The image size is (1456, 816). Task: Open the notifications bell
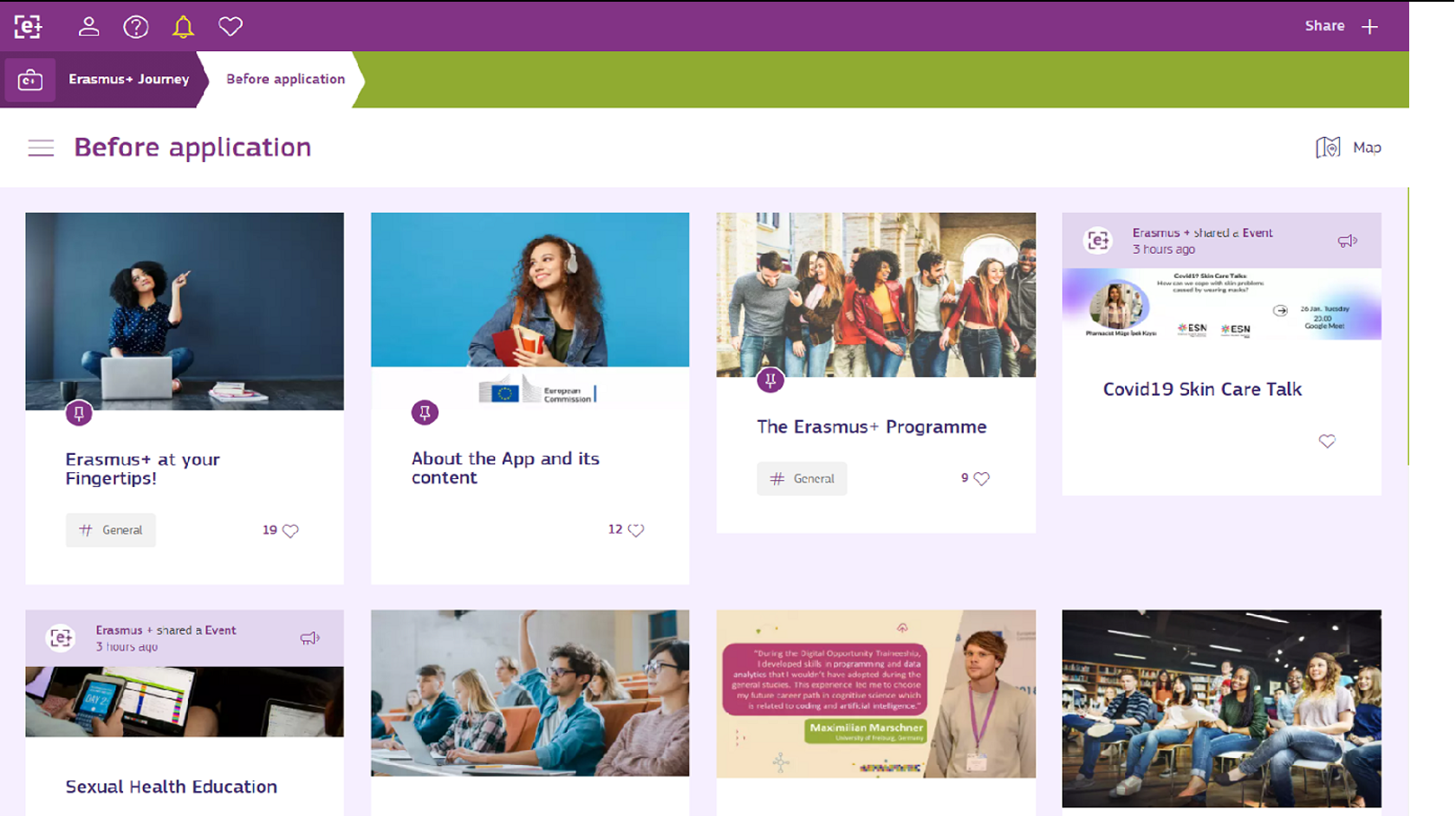pyautogui.click(x=183, y=27)
